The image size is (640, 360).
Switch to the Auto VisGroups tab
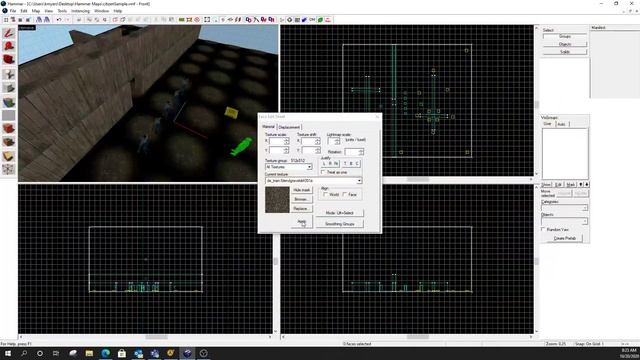[x=562, y=124]
